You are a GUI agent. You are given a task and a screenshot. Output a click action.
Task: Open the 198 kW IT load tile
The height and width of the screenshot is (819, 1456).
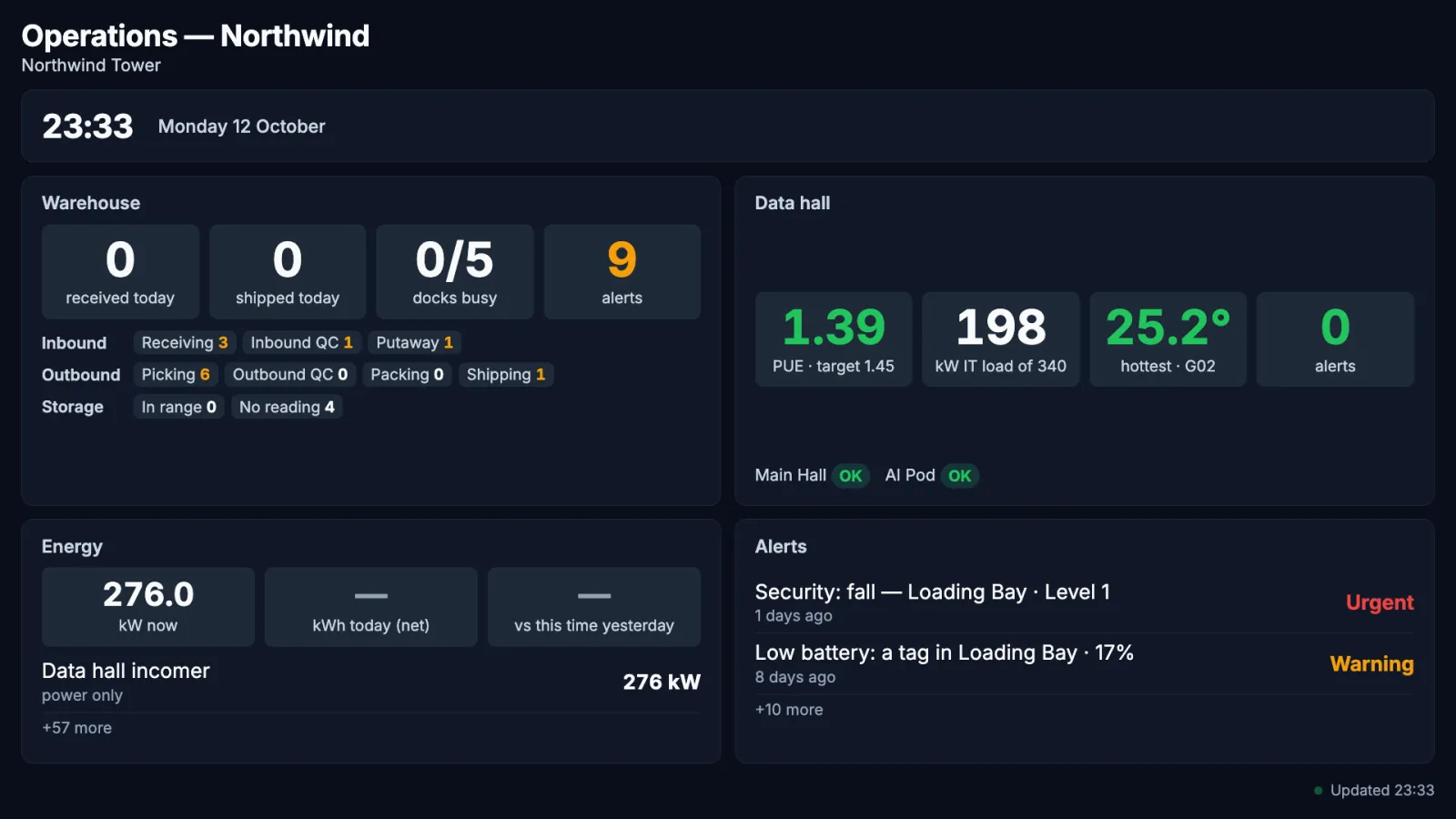tap(1001, 339)
